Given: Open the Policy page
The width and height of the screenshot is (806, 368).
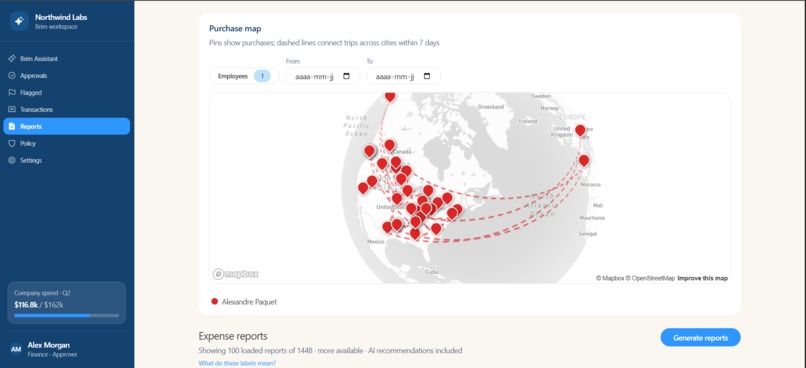Looking at the screenshot, I should (x=66, y=143).
